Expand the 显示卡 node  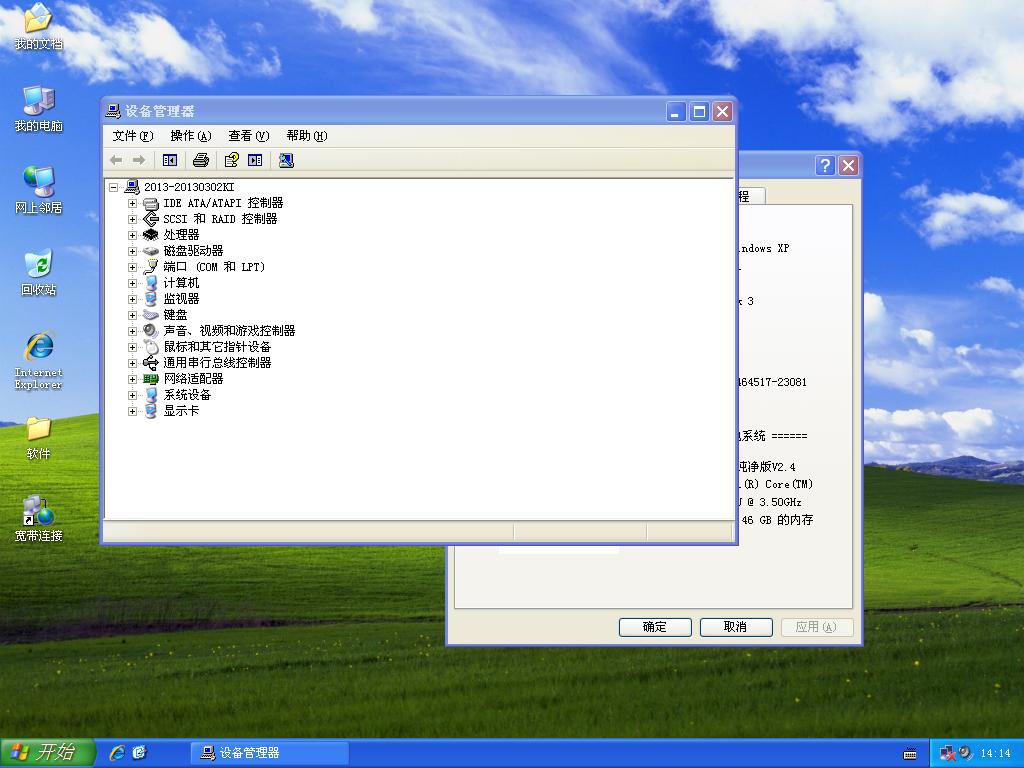click(x=133, y=411)
